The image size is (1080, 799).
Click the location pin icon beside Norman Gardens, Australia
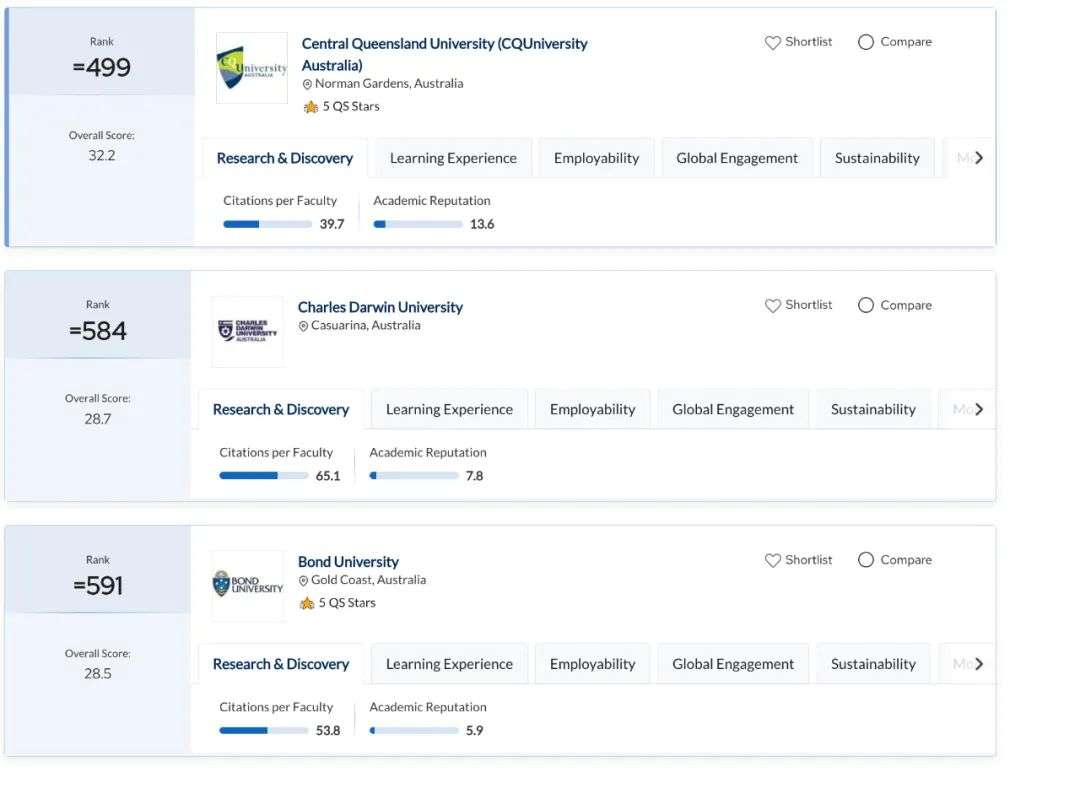307,84
